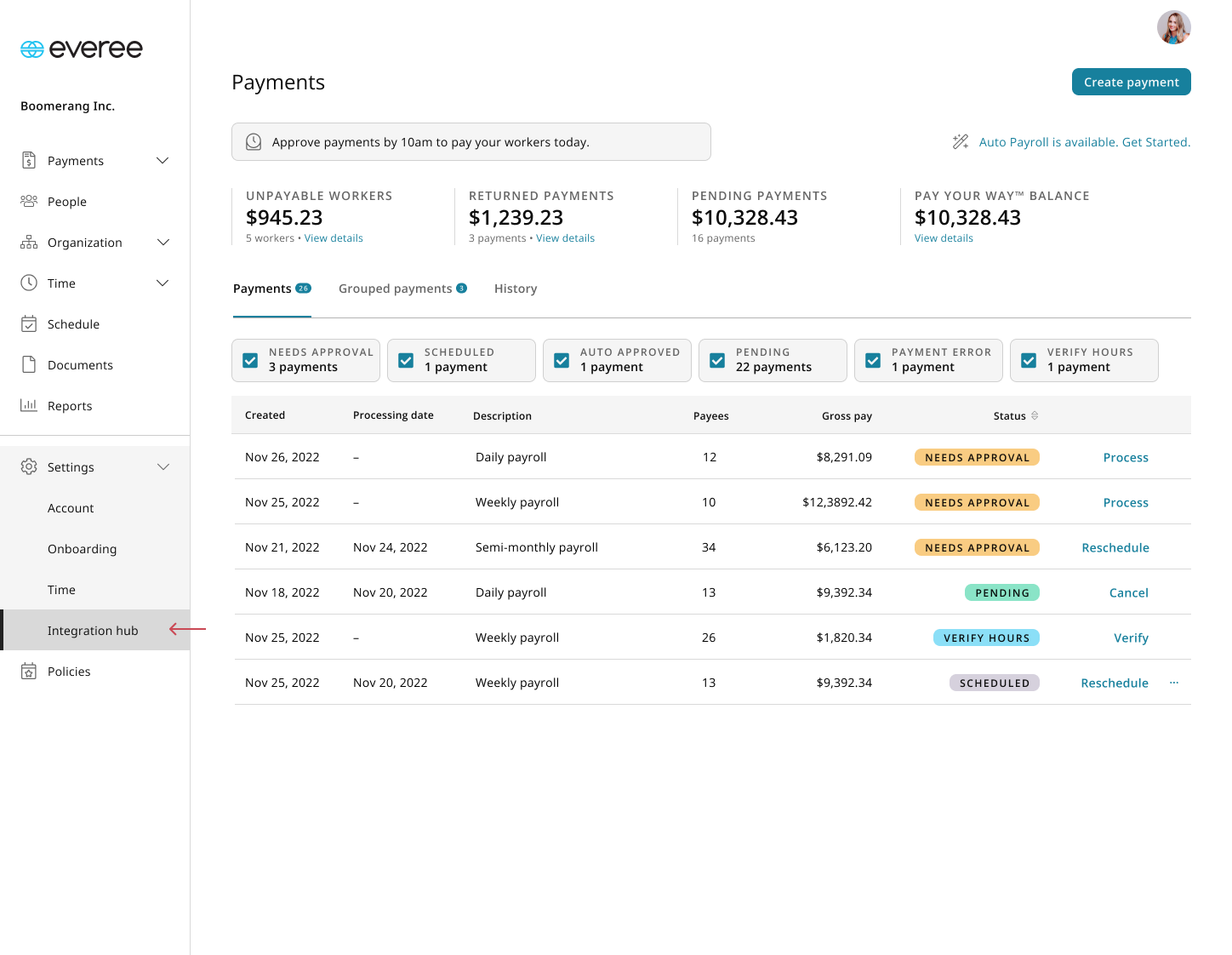
Task: Click the Documents page icon
Action: (x=29, y=365)
